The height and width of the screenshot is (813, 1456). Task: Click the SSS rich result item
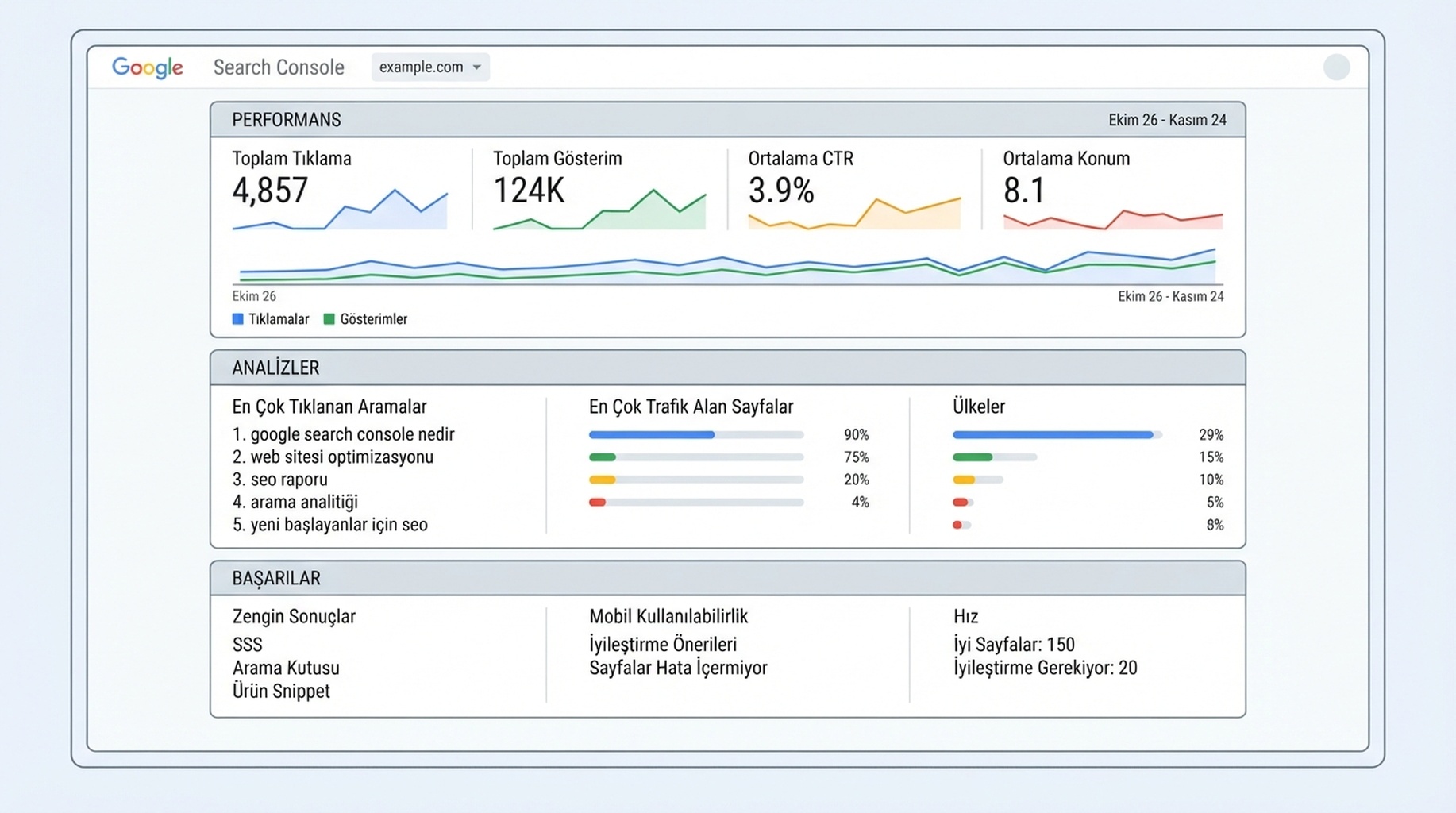247,645
